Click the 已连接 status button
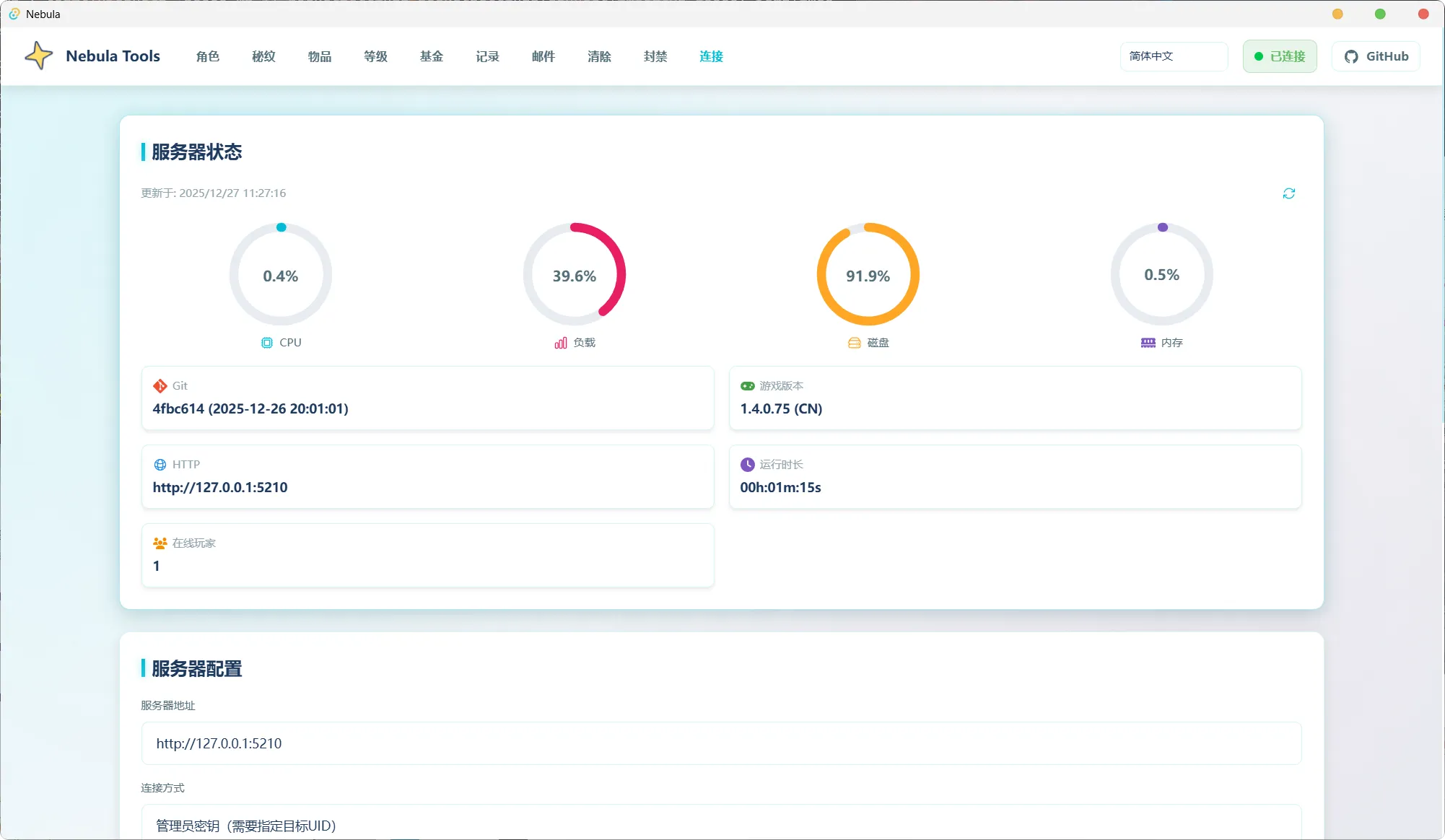 (1280, 56)
